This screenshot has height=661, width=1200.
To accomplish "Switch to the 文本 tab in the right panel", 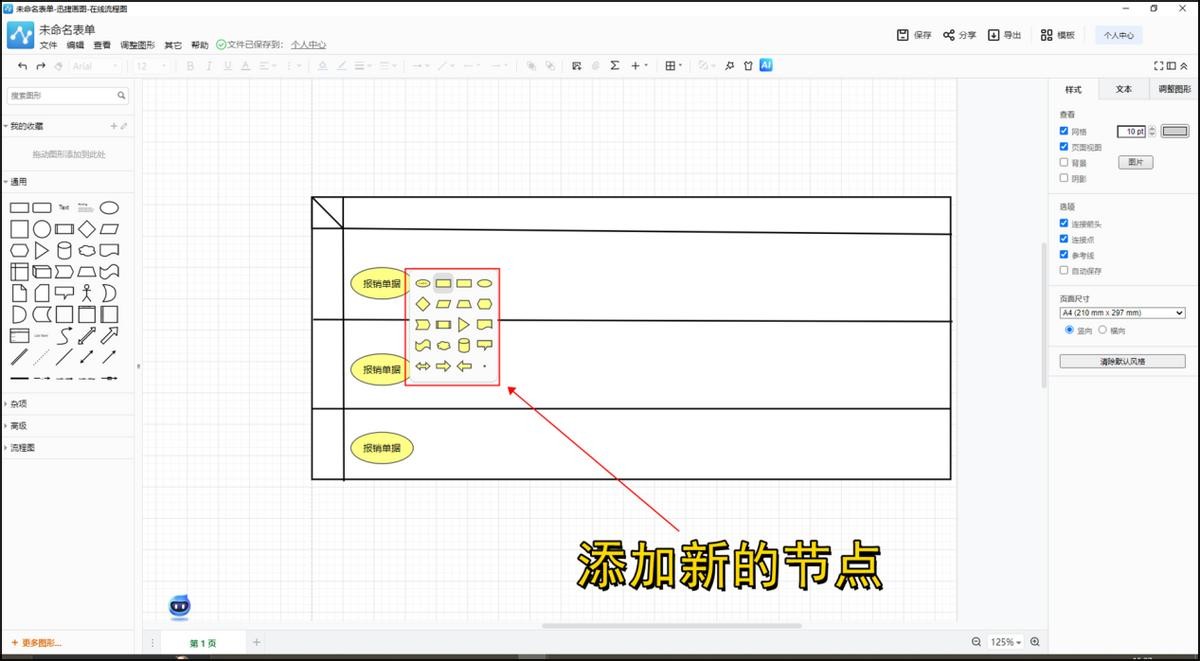I will point(1124,89).
